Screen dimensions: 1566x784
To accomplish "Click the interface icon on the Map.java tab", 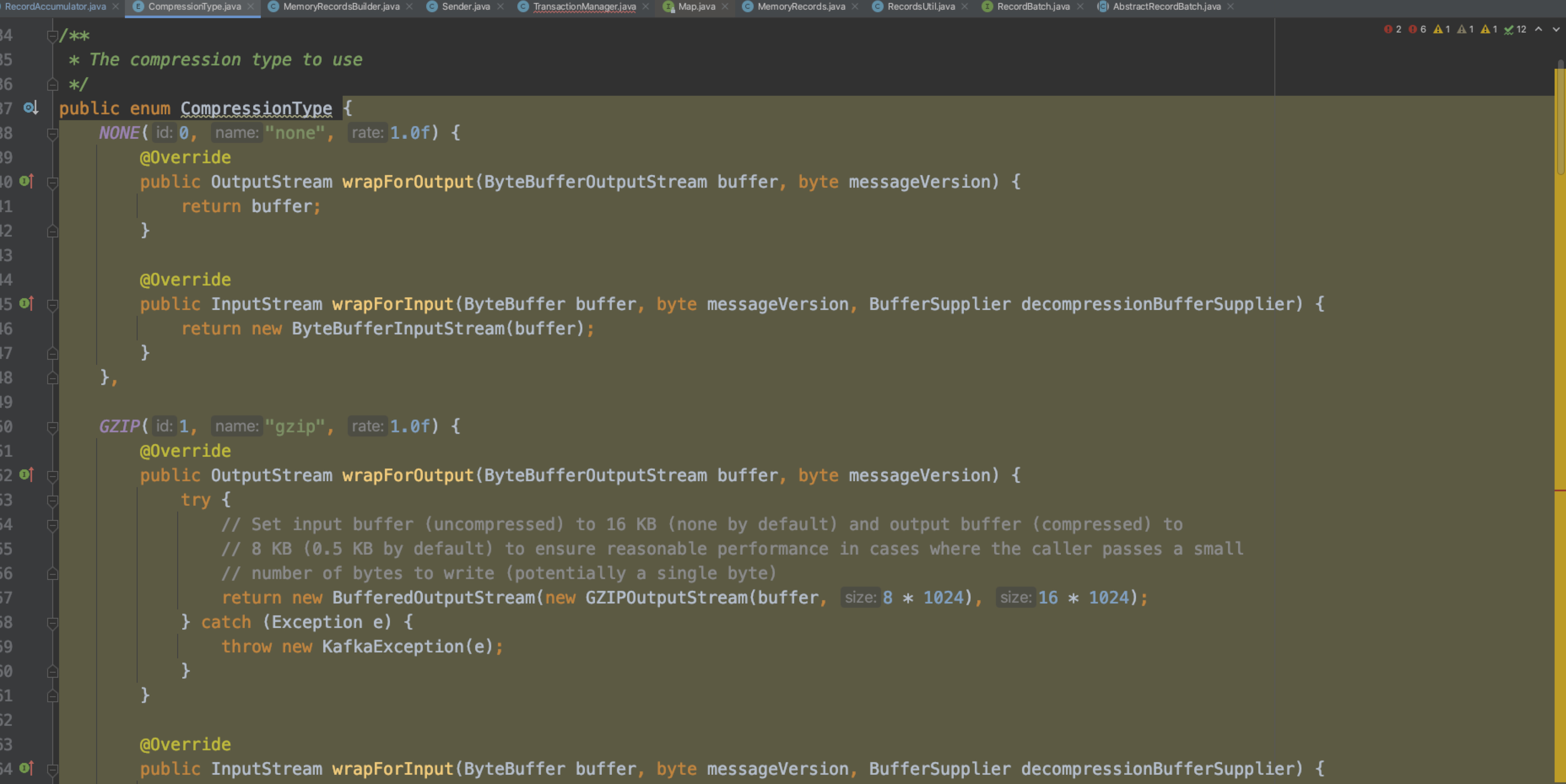I will pos(669,7).
